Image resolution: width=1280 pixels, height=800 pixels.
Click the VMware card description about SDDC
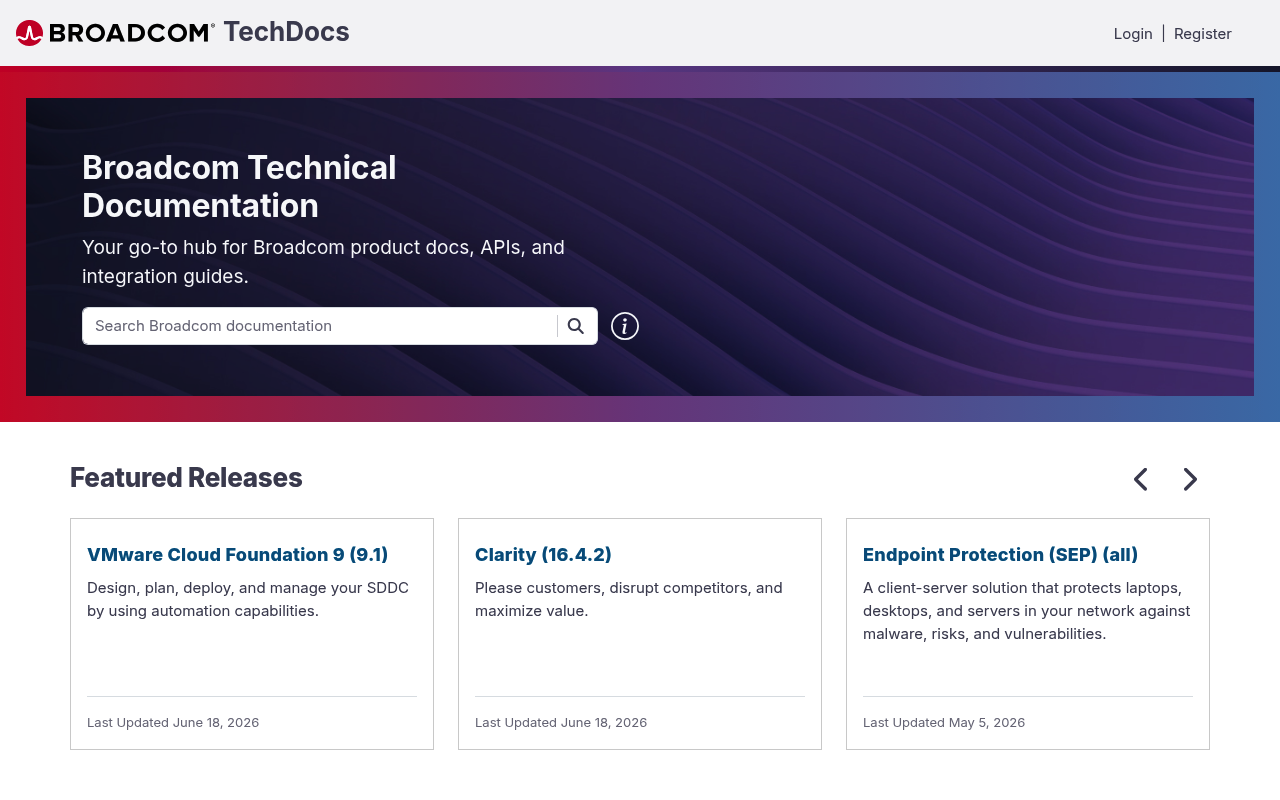tap(248, 599)
